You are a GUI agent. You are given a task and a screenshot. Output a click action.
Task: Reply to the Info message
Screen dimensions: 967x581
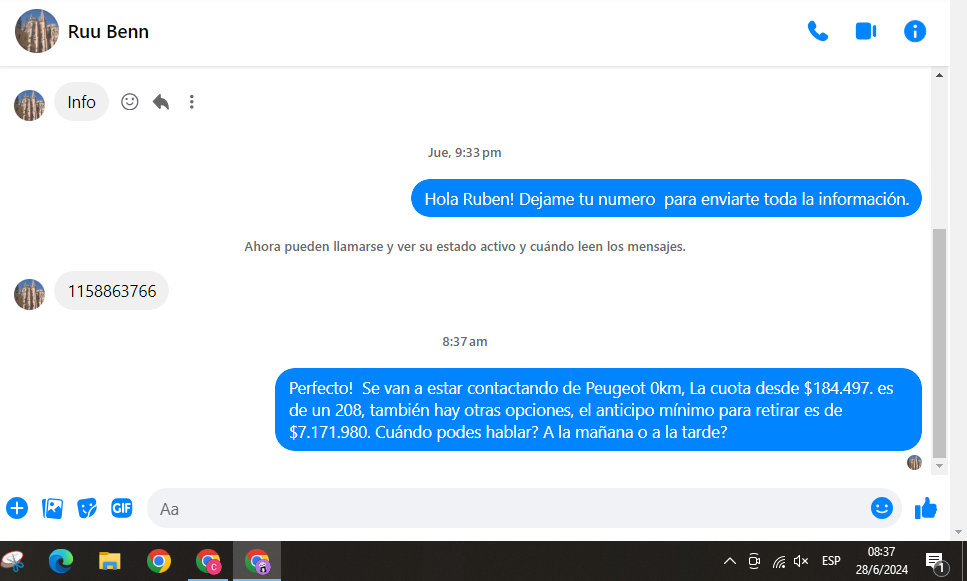pyautogui.click(x=161, y=102)
